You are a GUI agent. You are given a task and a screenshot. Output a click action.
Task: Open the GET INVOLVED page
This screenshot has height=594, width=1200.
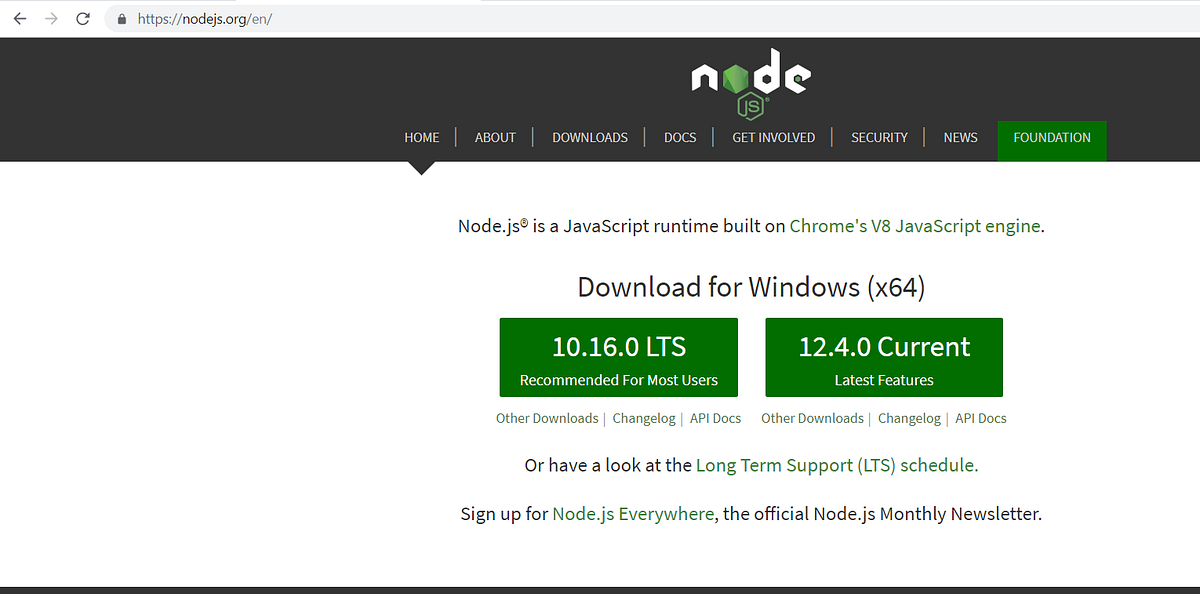point(773,137)
